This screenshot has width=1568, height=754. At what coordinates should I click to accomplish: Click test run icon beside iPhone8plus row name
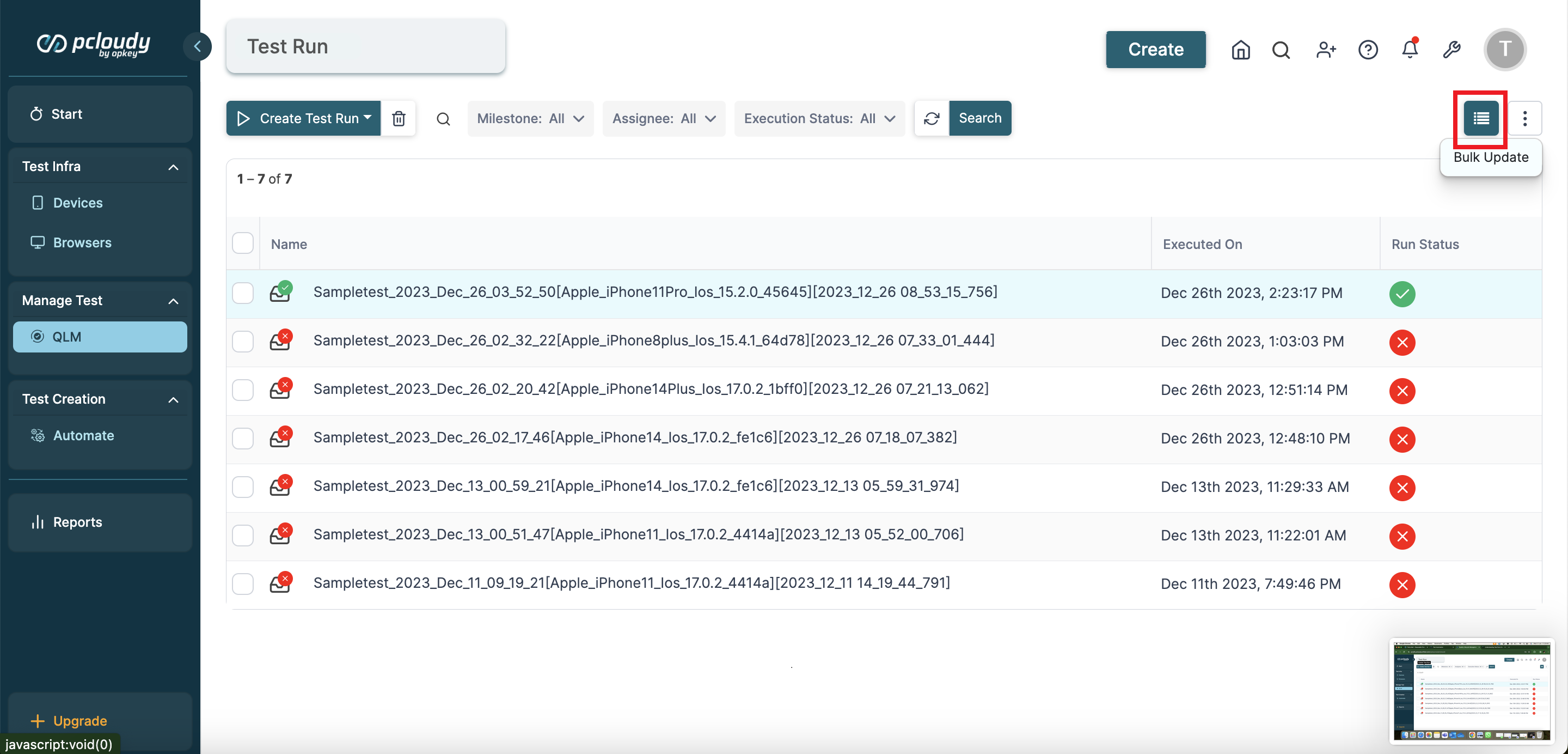click(x=280, y=340)
